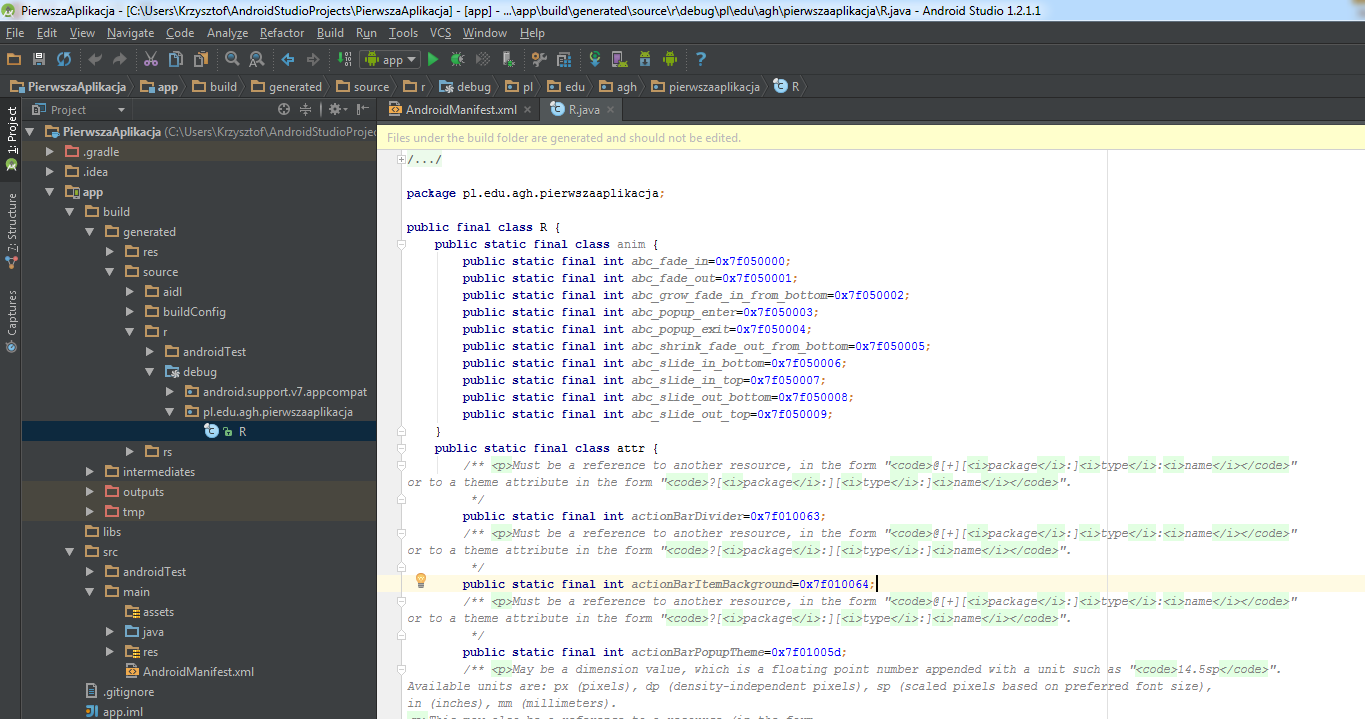Collapse the anim class fold marker
This screenshot has width=1365, height=719.
click(401, 244)
